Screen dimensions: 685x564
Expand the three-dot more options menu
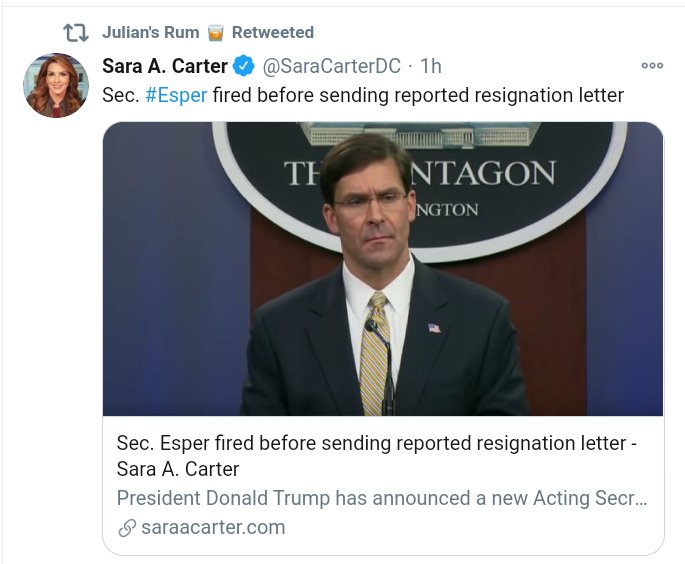pyautogui.click(x=652, y=66)
